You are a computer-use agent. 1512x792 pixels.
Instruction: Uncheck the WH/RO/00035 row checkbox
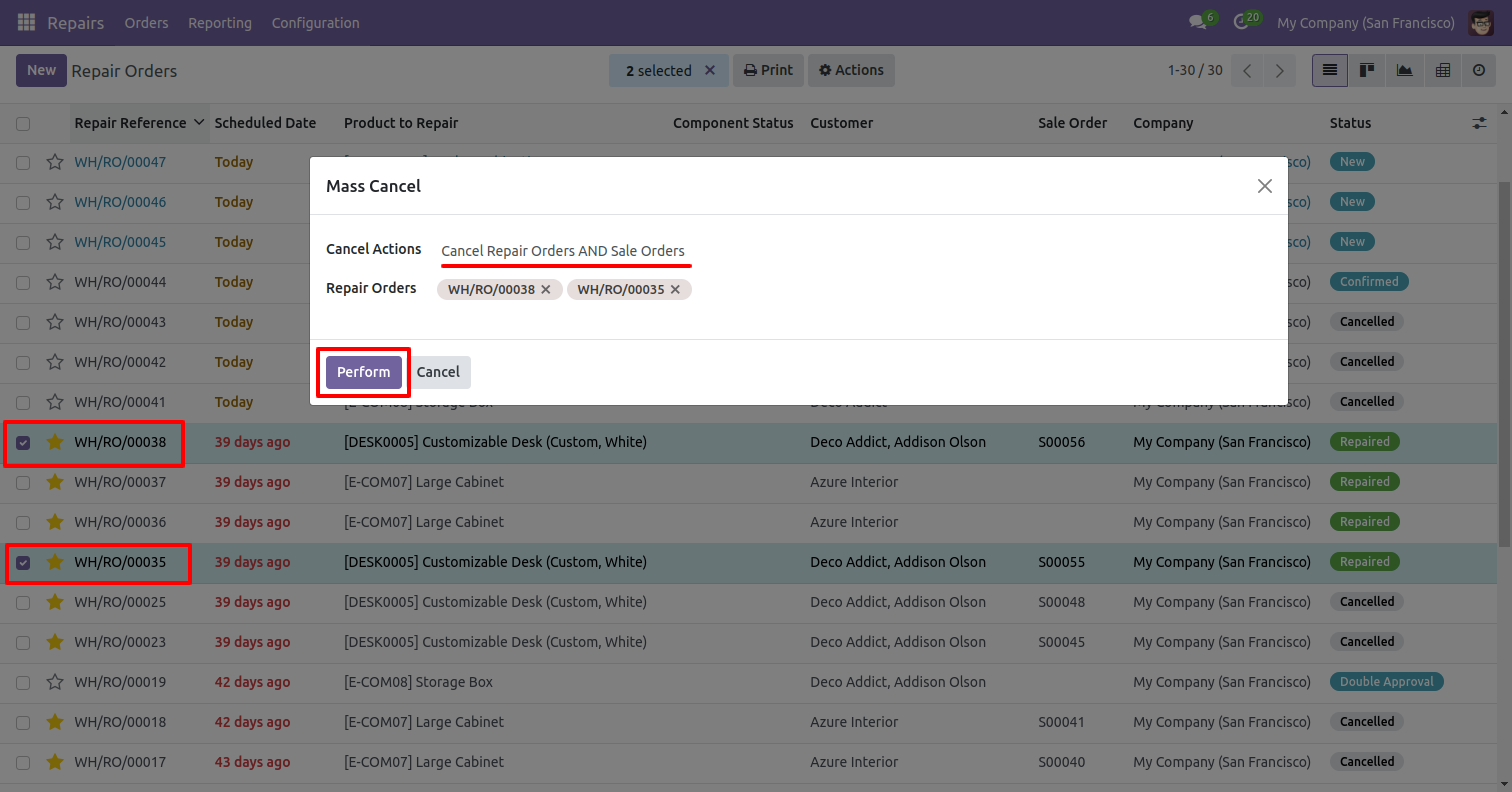click(x=23, y=562)
